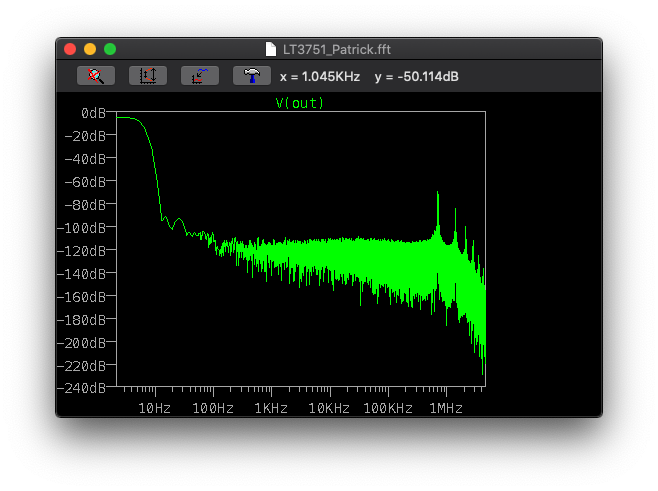
Task: Click the 10Hz horizontal axis label
Action: [x=154, y=408]
